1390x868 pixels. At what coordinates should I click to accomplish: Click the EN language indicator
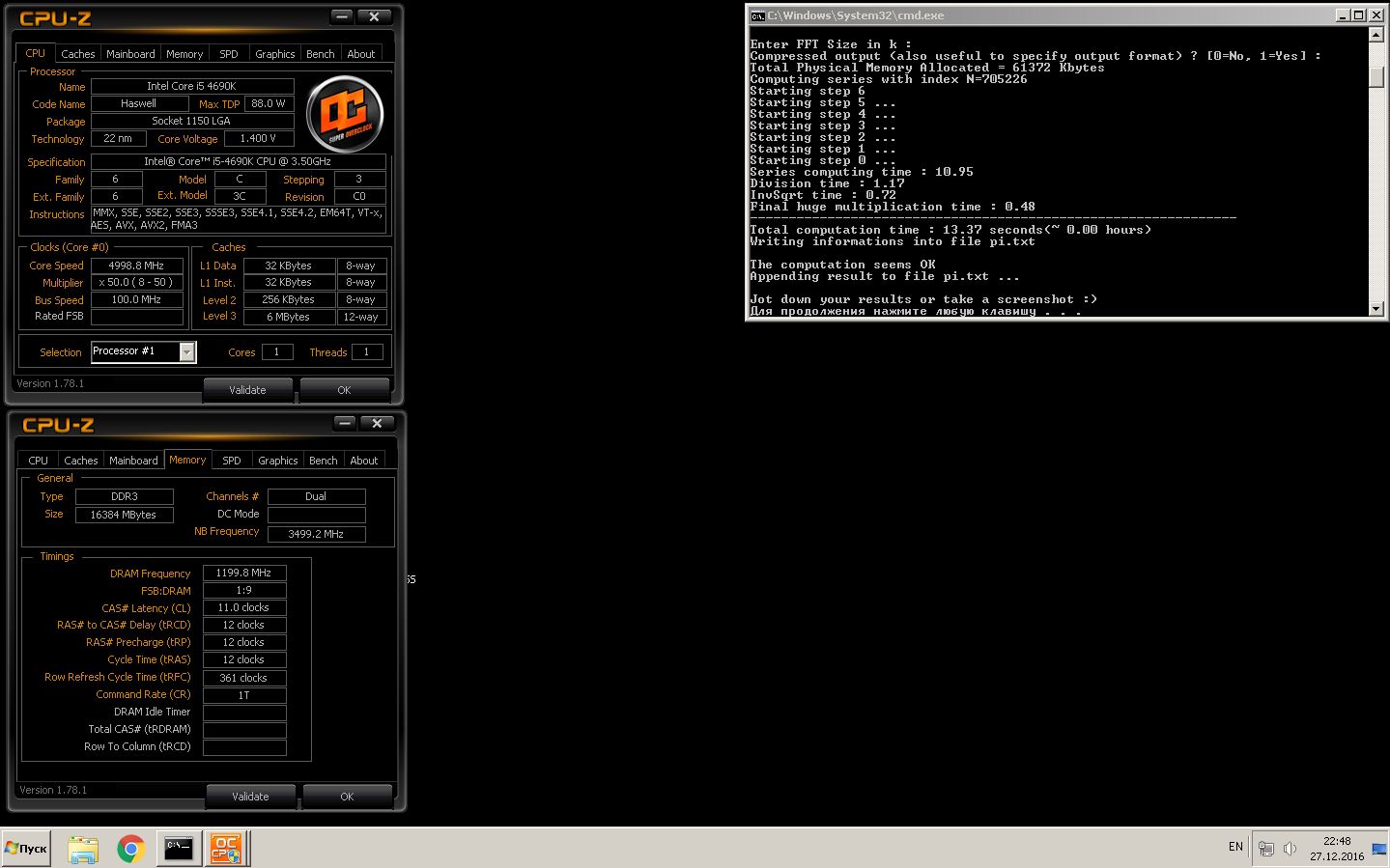point(1235,847)
